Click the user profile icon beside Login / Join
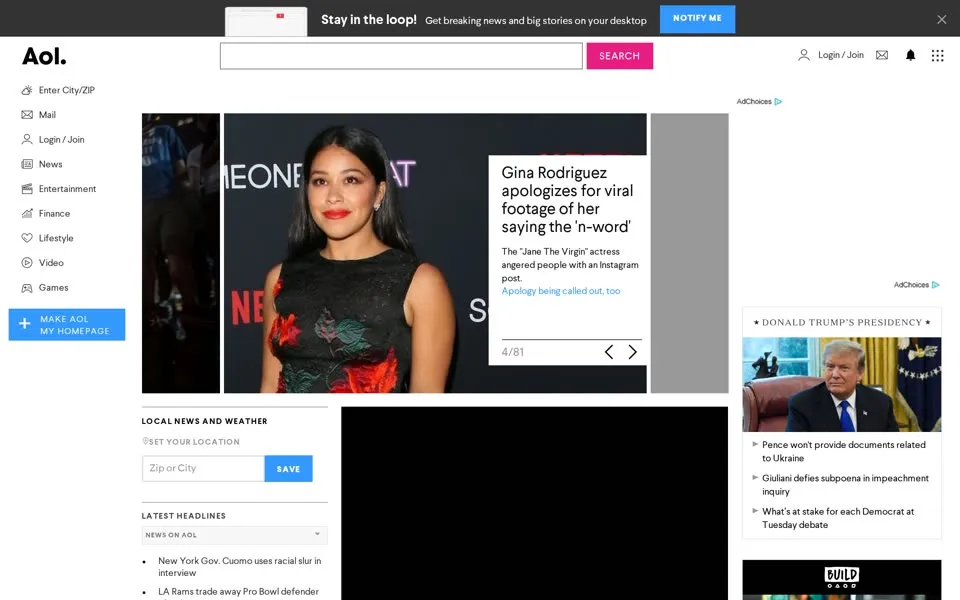Screen dimensions: 960x600 tap(804, 55)
